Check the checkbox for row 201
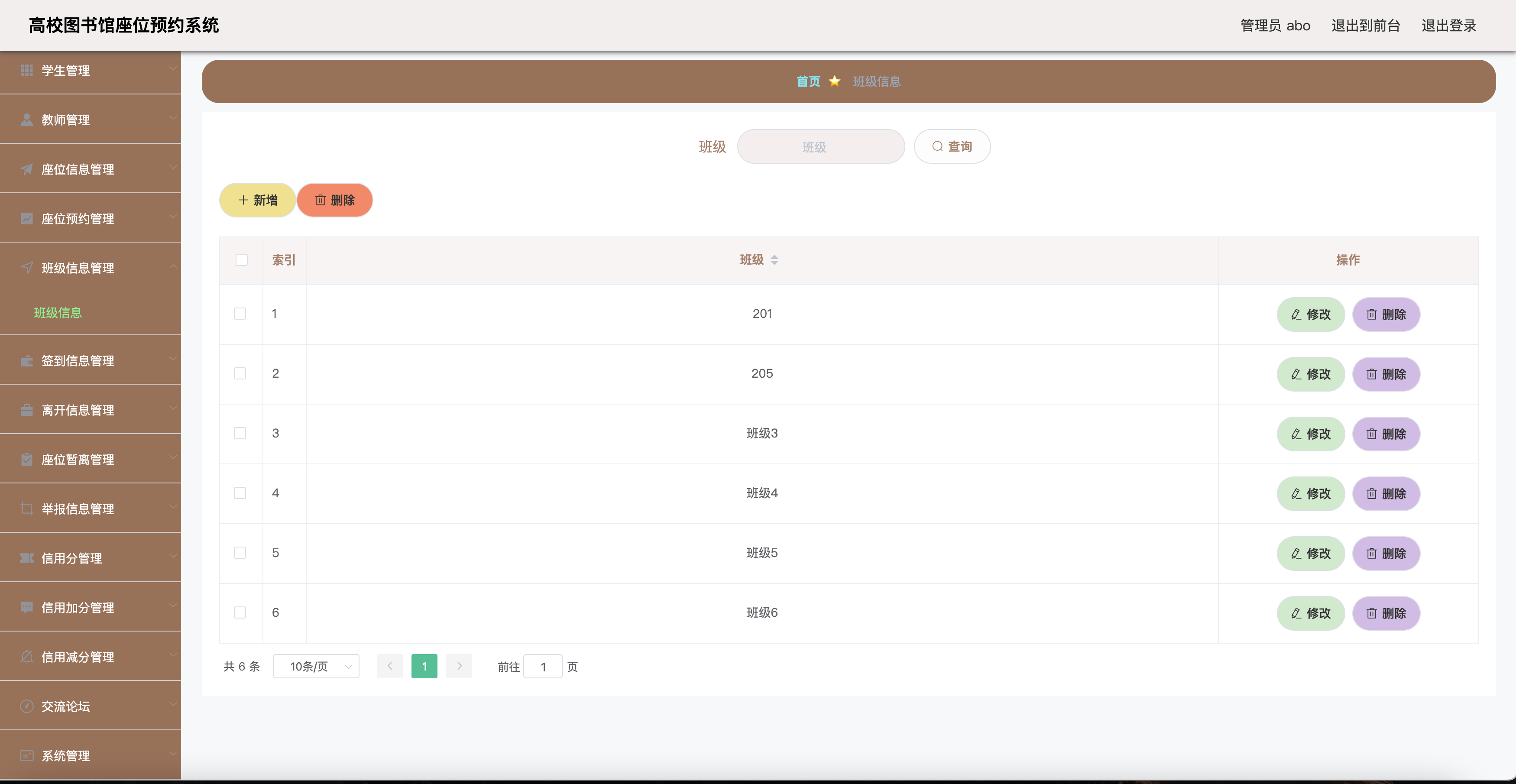Viewport: 1516px width, 784px height. pos(240,314)
